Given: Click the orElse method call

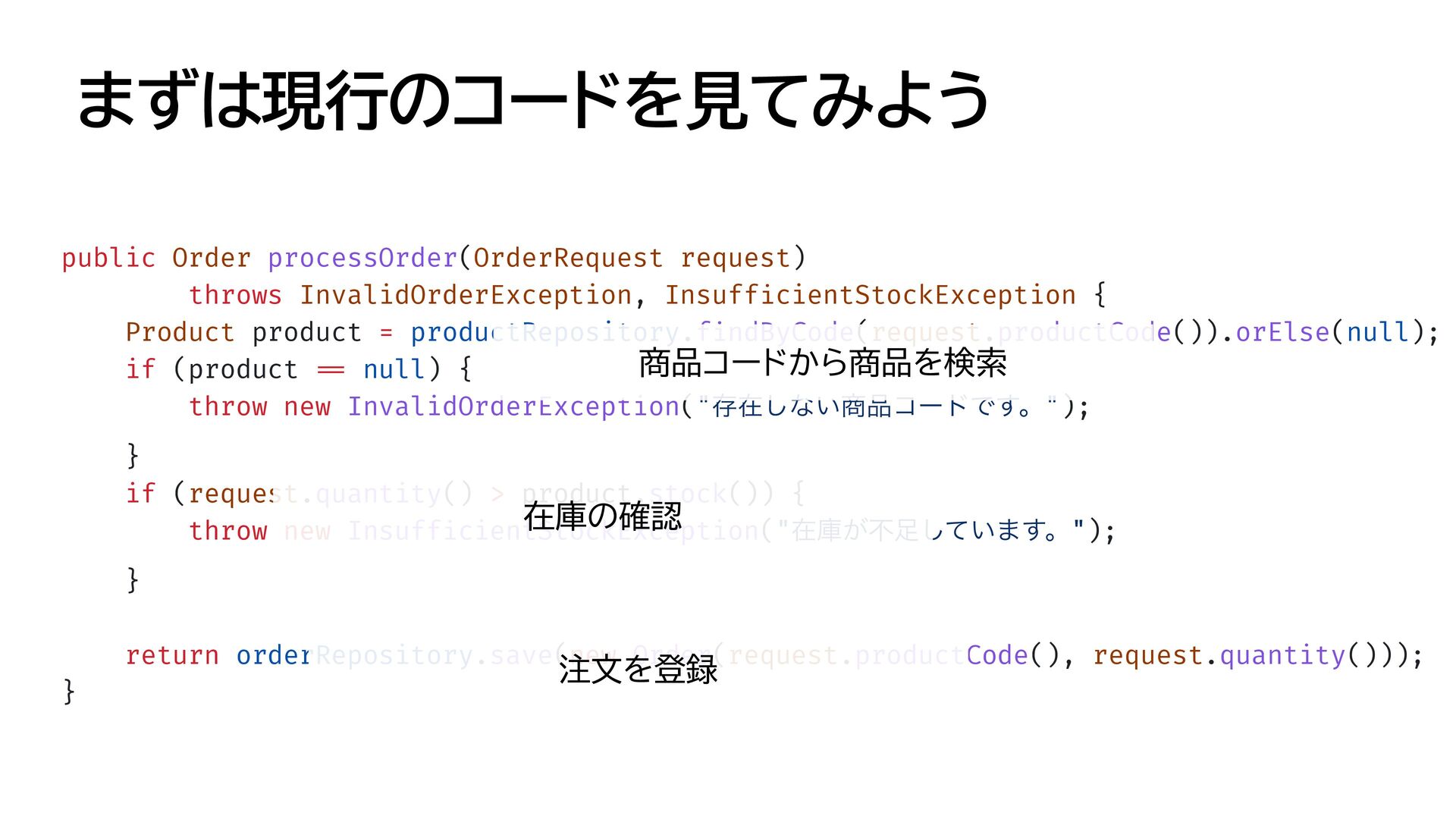Looking at the screenshot, I should [1282, 332].
